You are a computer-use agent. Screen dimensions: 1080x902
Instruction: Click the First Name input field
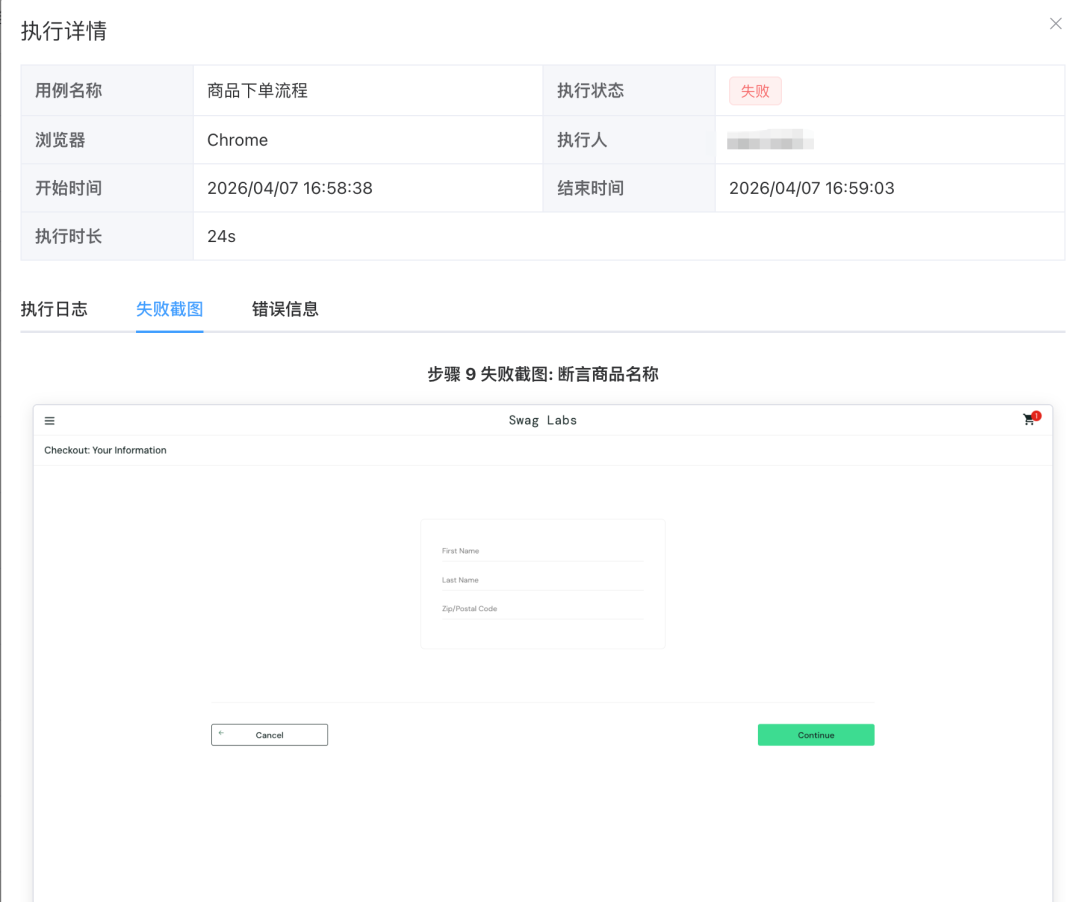click(x=542, y=551)
